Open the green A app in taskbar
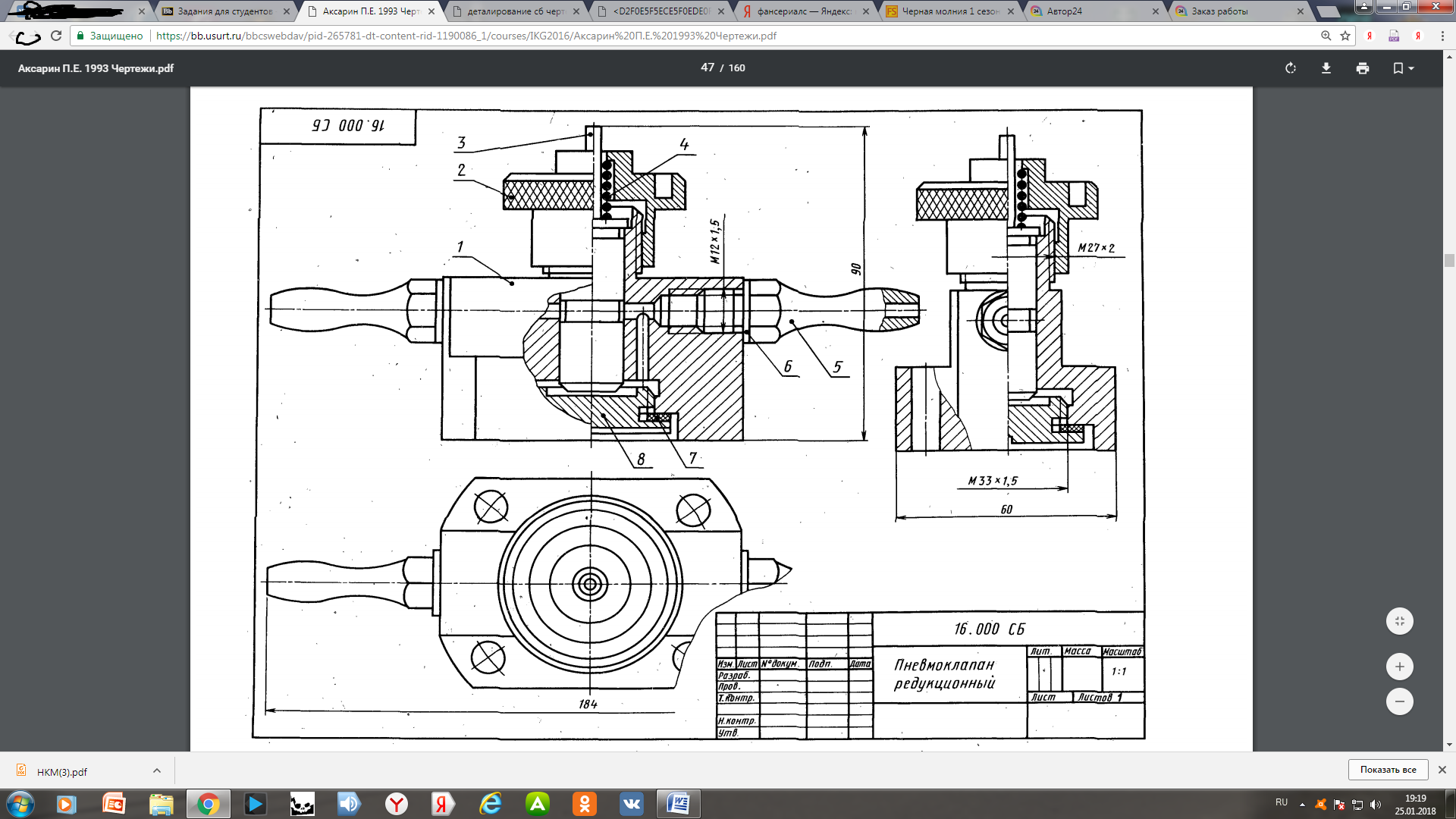Image resolution: width=1456 pixels, height=819 pixels. 538,804
